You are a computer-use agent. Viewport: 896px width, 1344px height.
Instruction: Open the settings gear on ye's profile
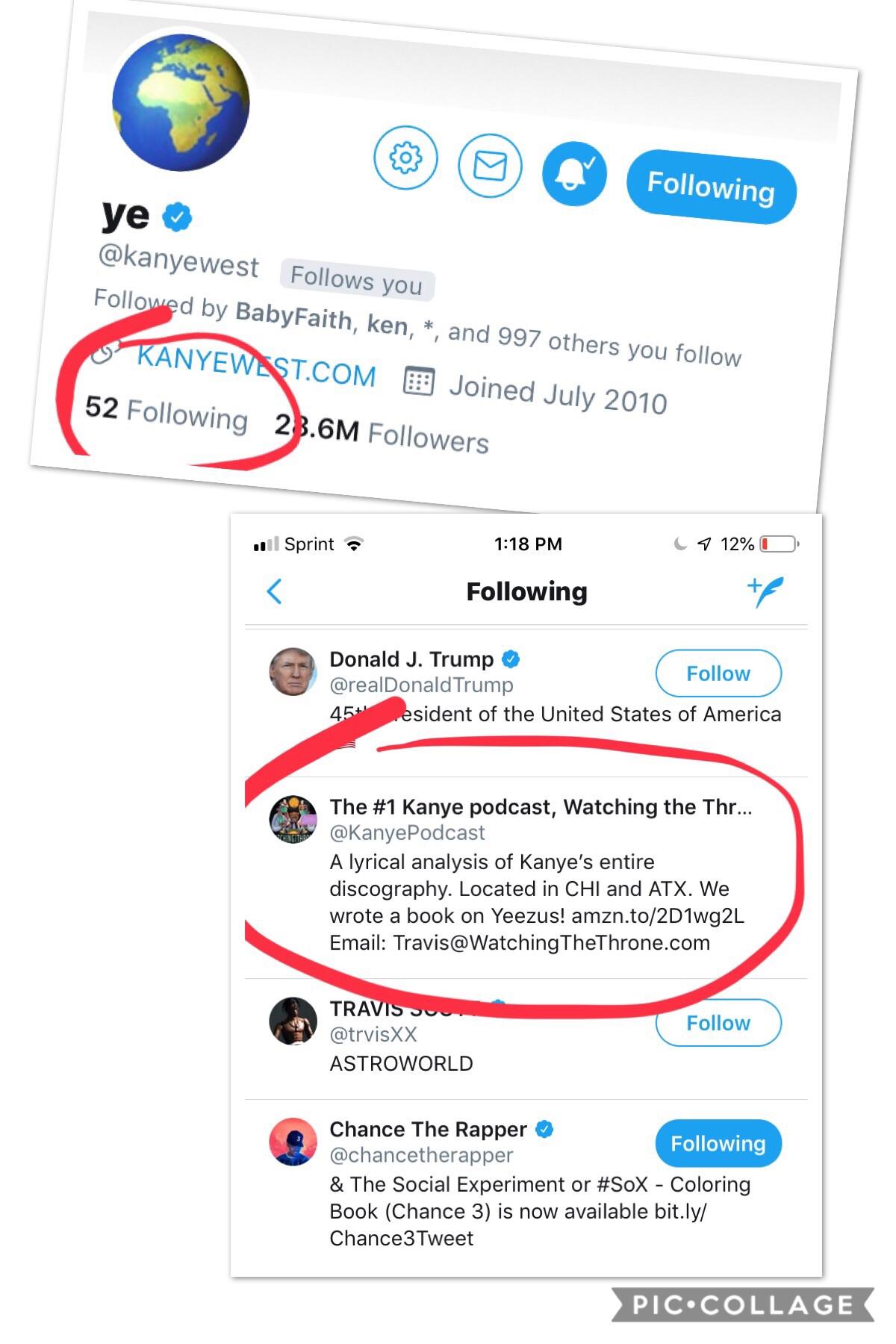[x=405, y=158]
